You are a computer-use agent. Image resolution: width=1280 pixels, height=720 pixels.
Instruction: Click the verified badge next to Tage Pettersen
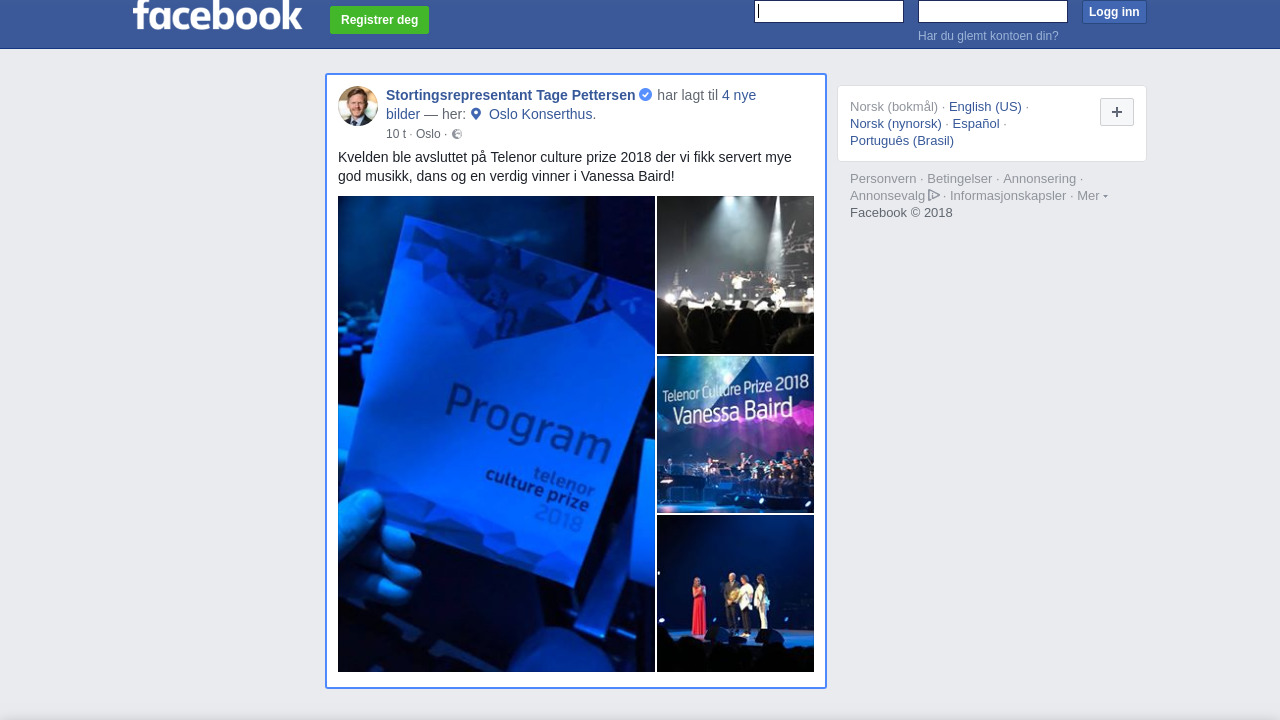point(646,95)
